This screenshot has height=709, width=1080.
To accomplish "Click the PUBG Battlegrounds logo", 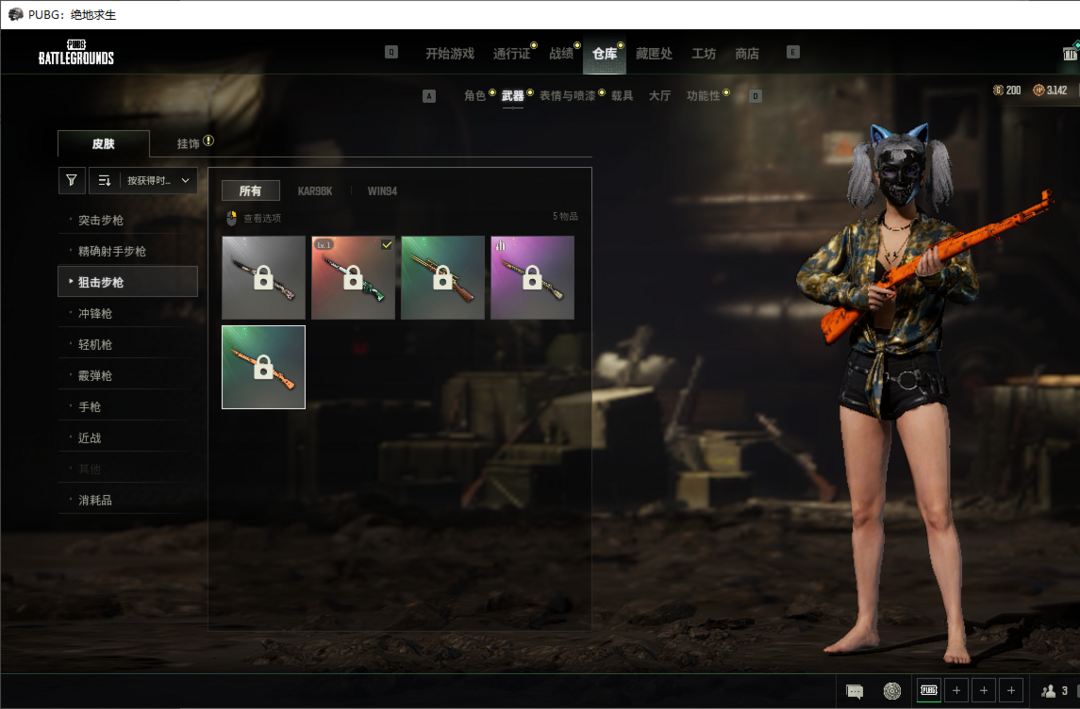I will pyautogui.click(x=76, y=52).
